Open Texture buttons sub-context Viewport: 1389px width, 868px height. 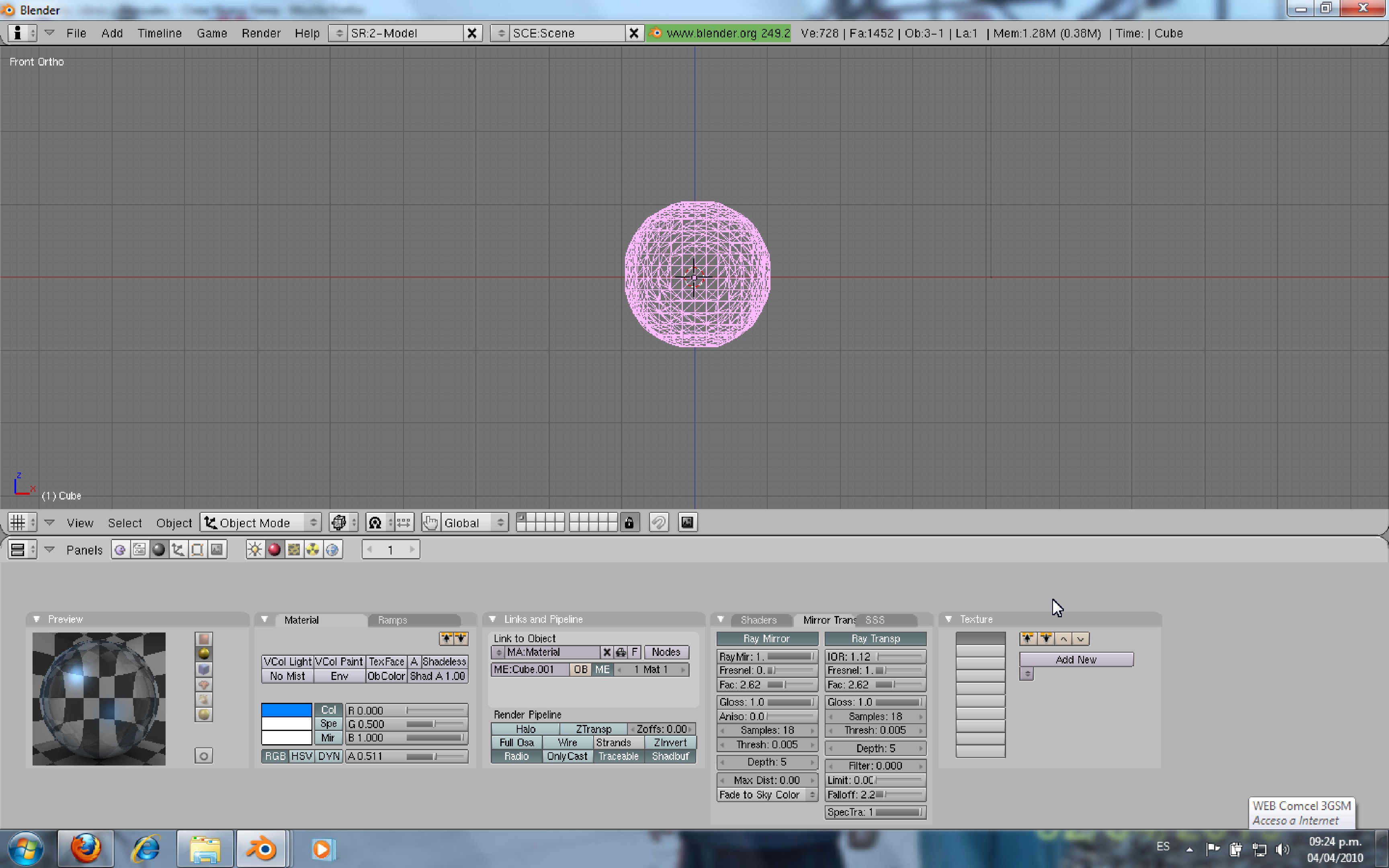coord(294,550)
